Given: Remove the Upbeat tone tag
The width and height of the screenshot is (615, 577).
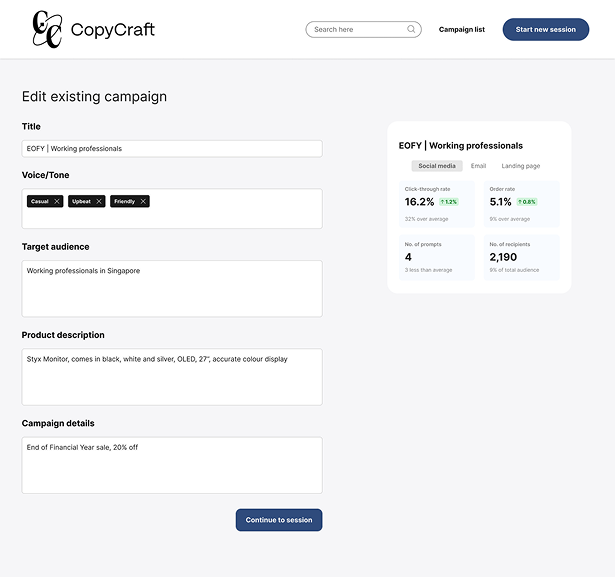Looking at the screenshot, I should (x=99, y=201).
